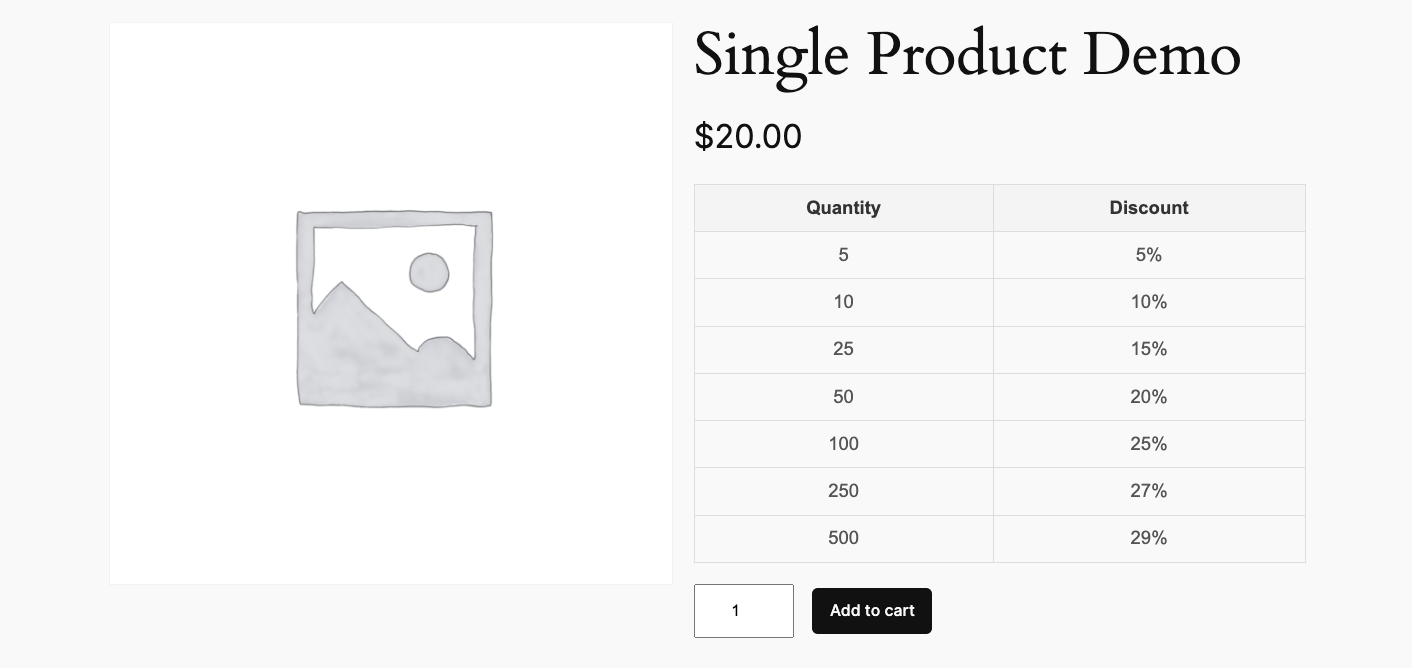This screenshot has width=1412, height=668.
Task: Click the Single Product Demo title
Action: pos(966,55)
